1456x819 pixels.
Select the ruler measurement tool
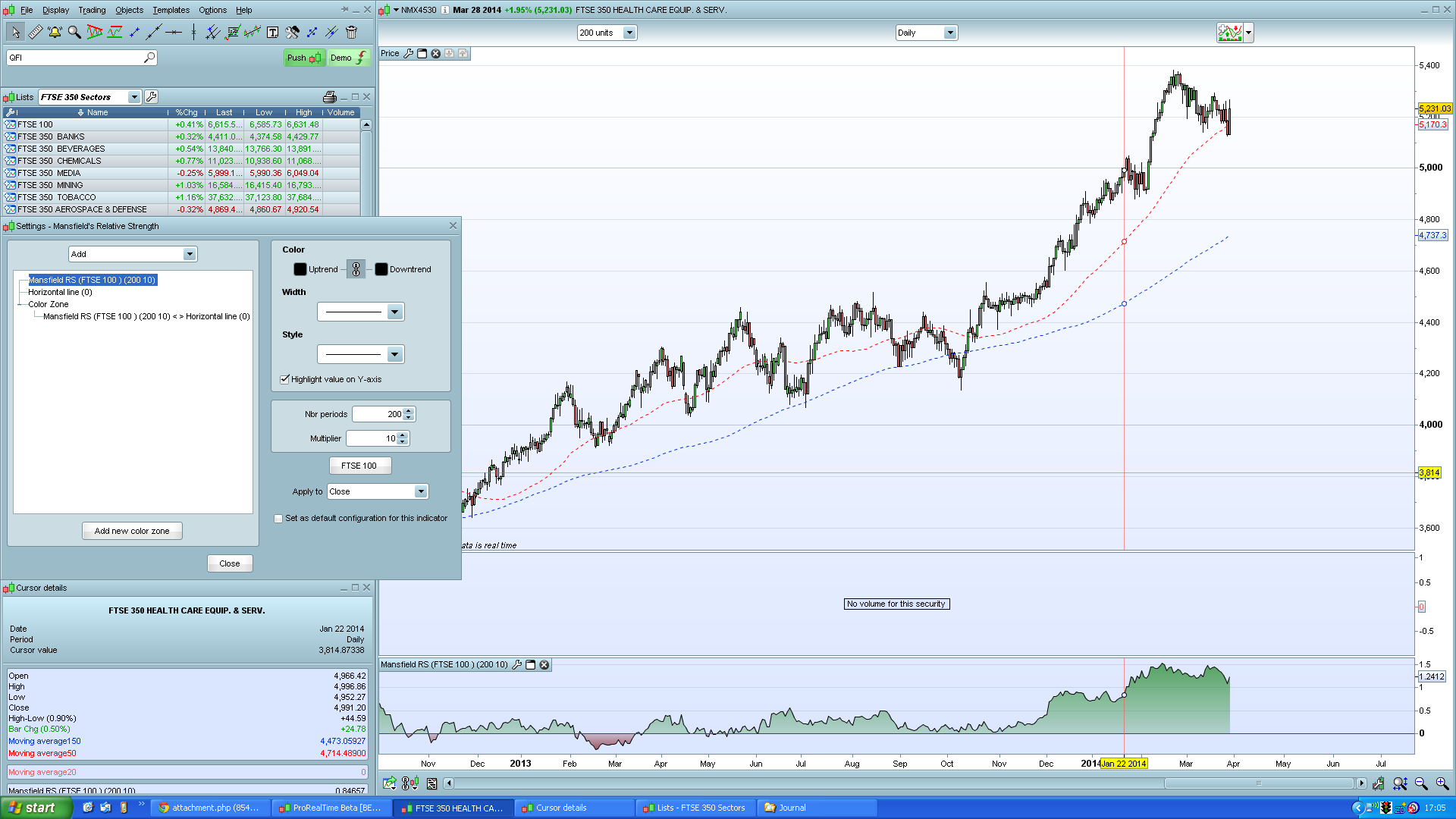click(35, 33)
